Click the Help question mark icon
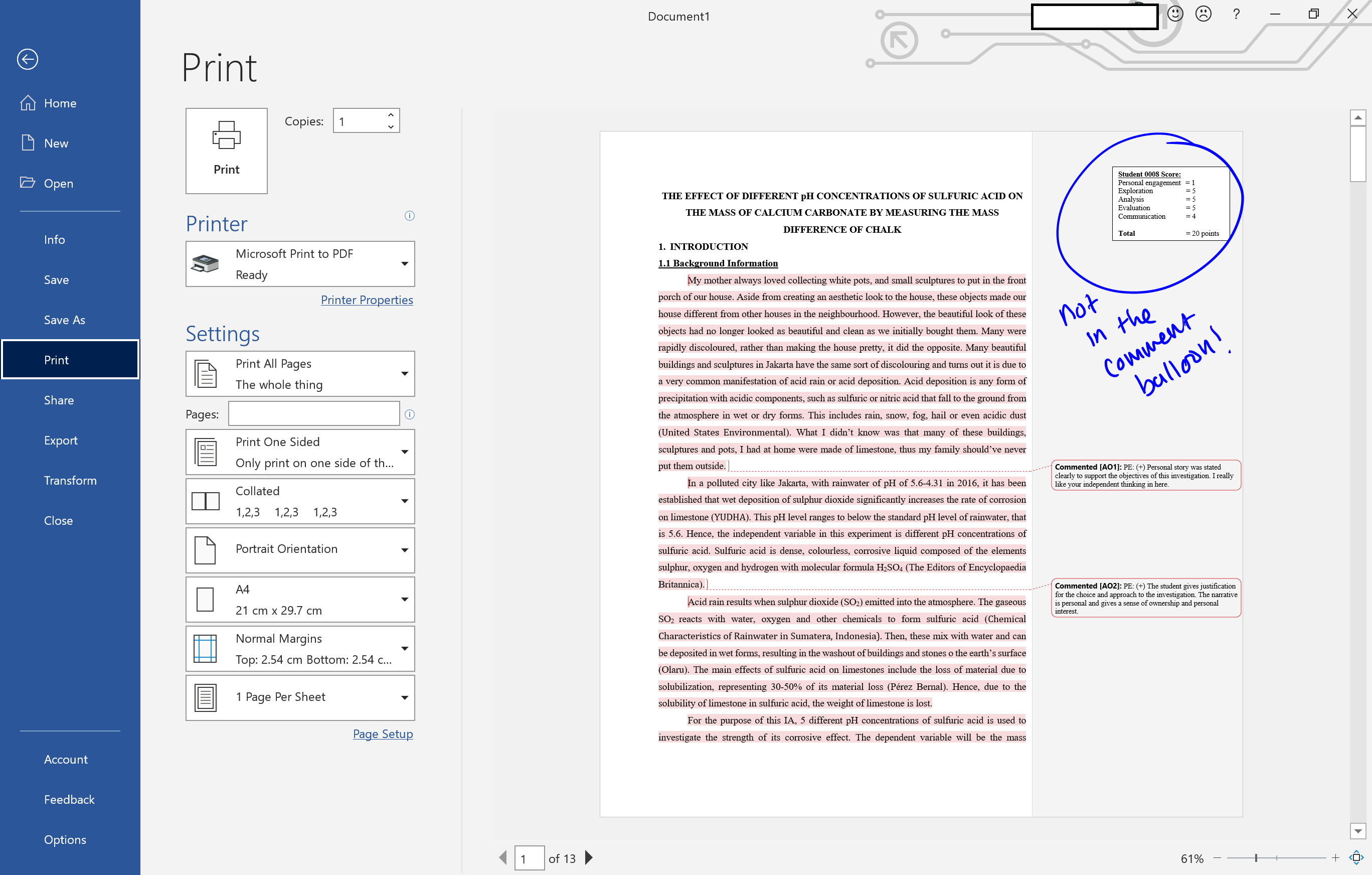Screen dimensions: 1372x875 [1236, 15]
